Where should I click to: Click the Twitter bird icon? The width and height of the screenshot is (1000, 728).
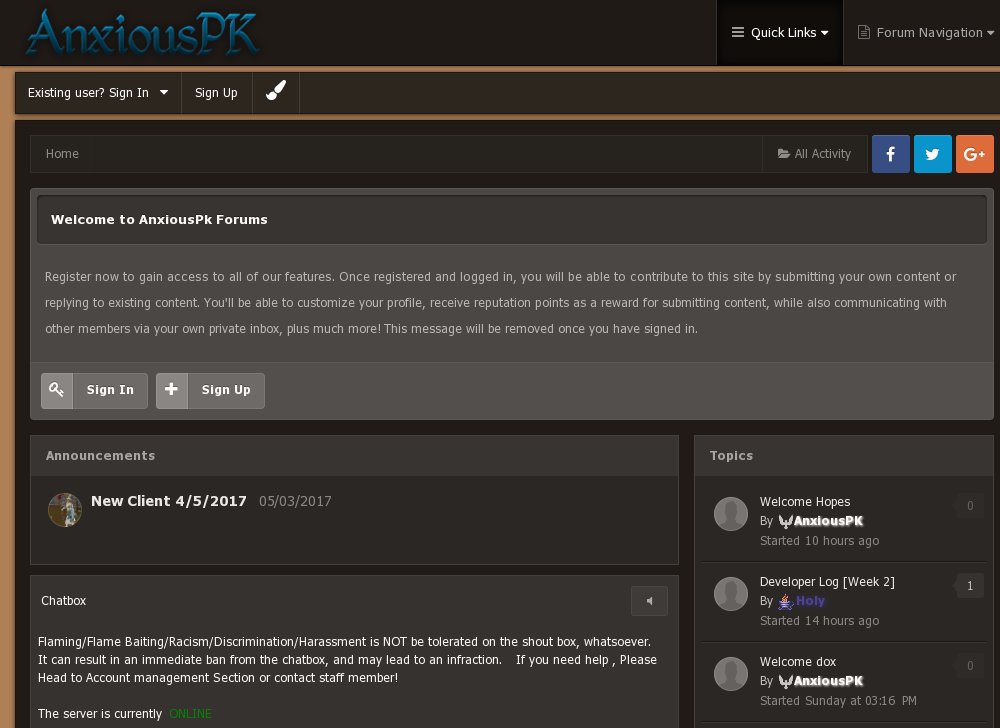click(932, 154)
